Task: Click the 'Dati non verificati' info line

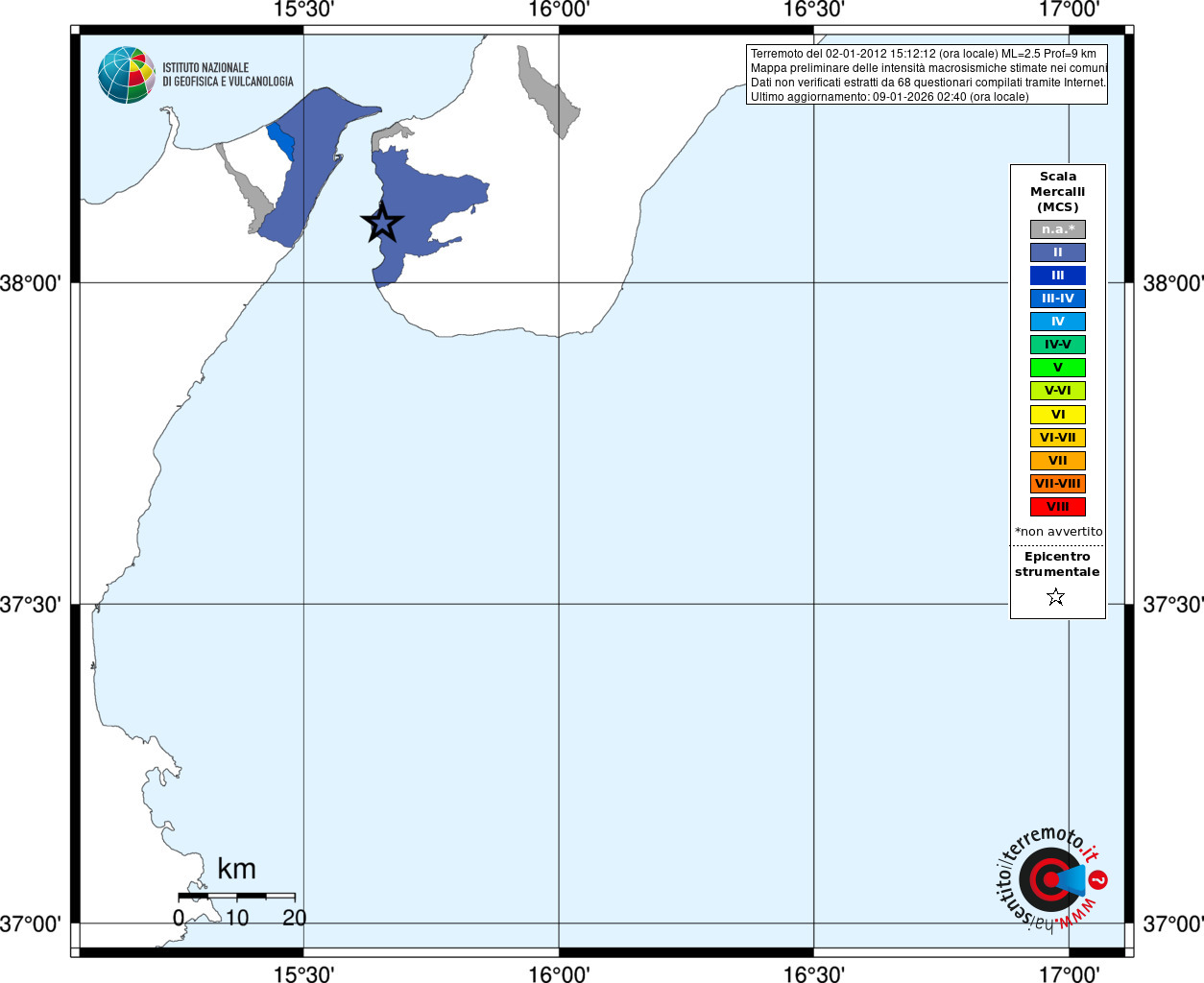Action: click(x=928, y=83)
